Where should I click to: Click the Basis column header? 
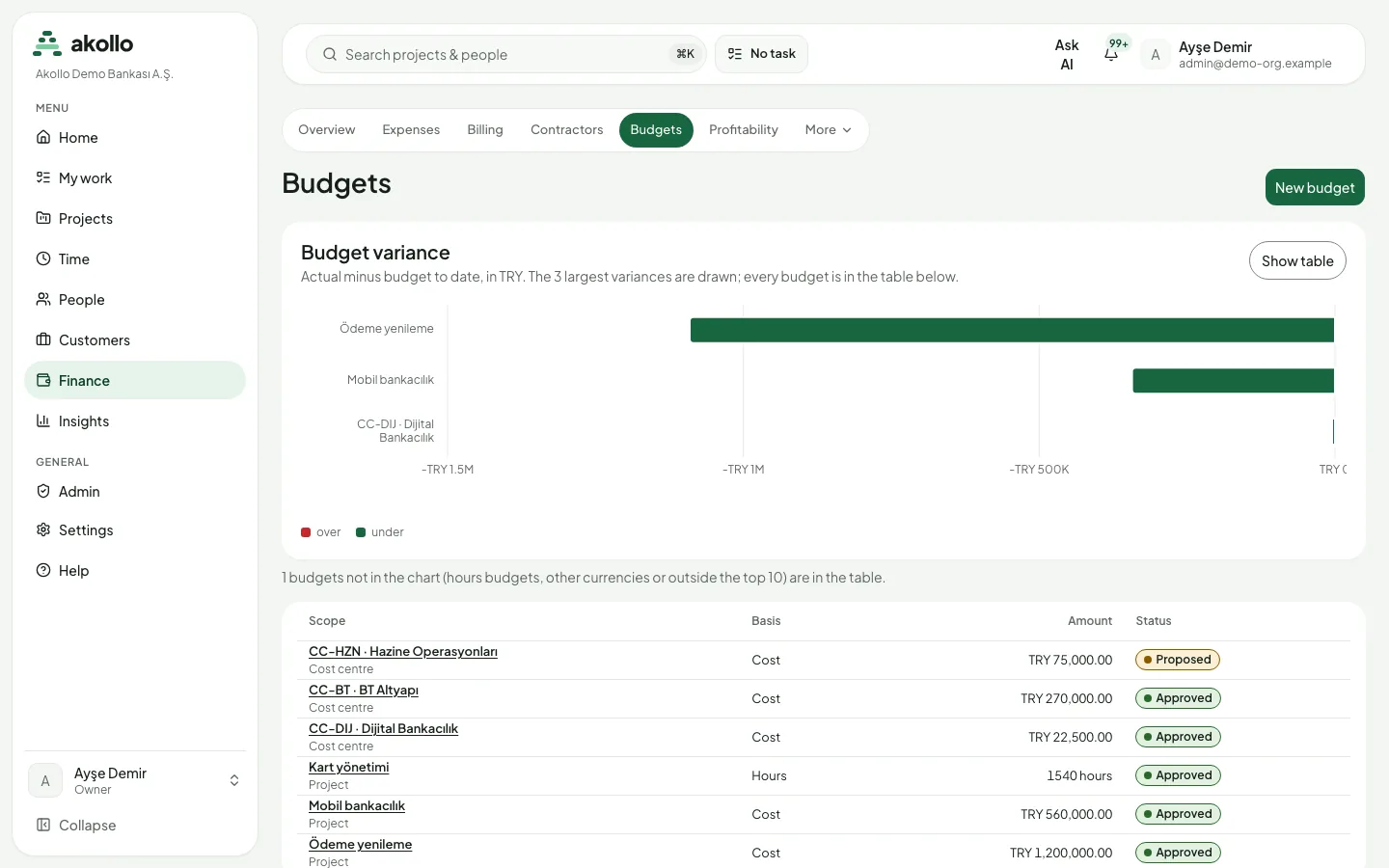pyautogui.click(x=766, y=621)
